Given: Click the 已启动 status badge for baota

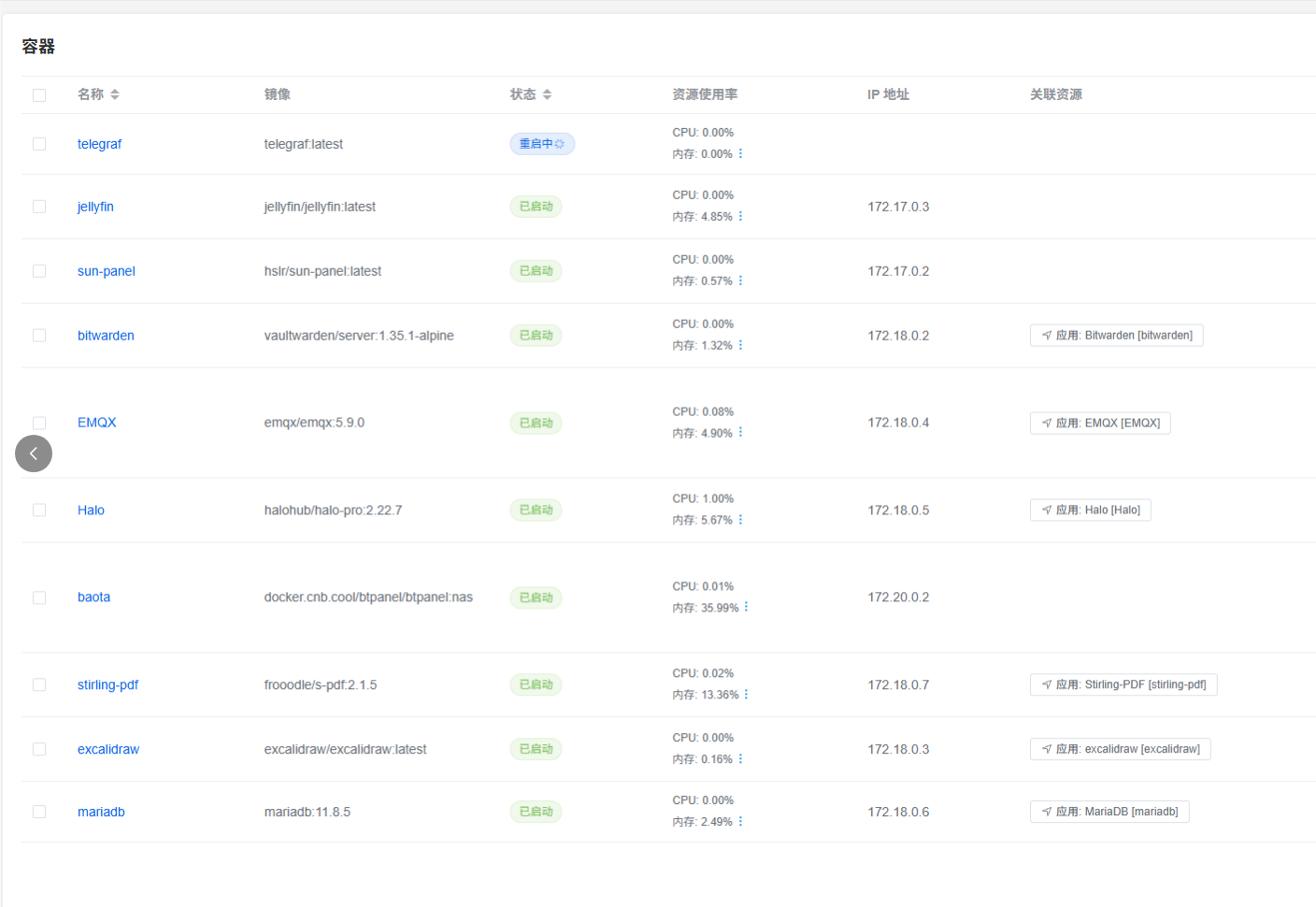Looking at the screenshot, I should (536, 597).
